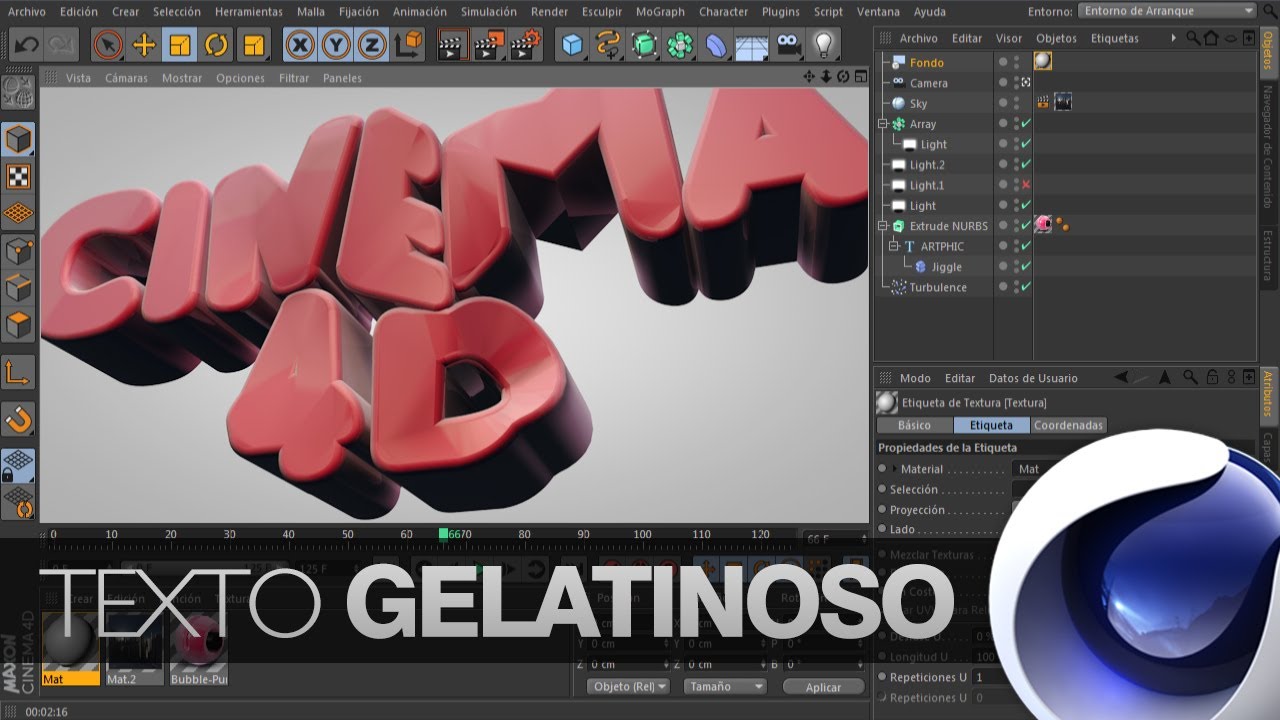Click the Aplicar button

[x=823, y=687]
